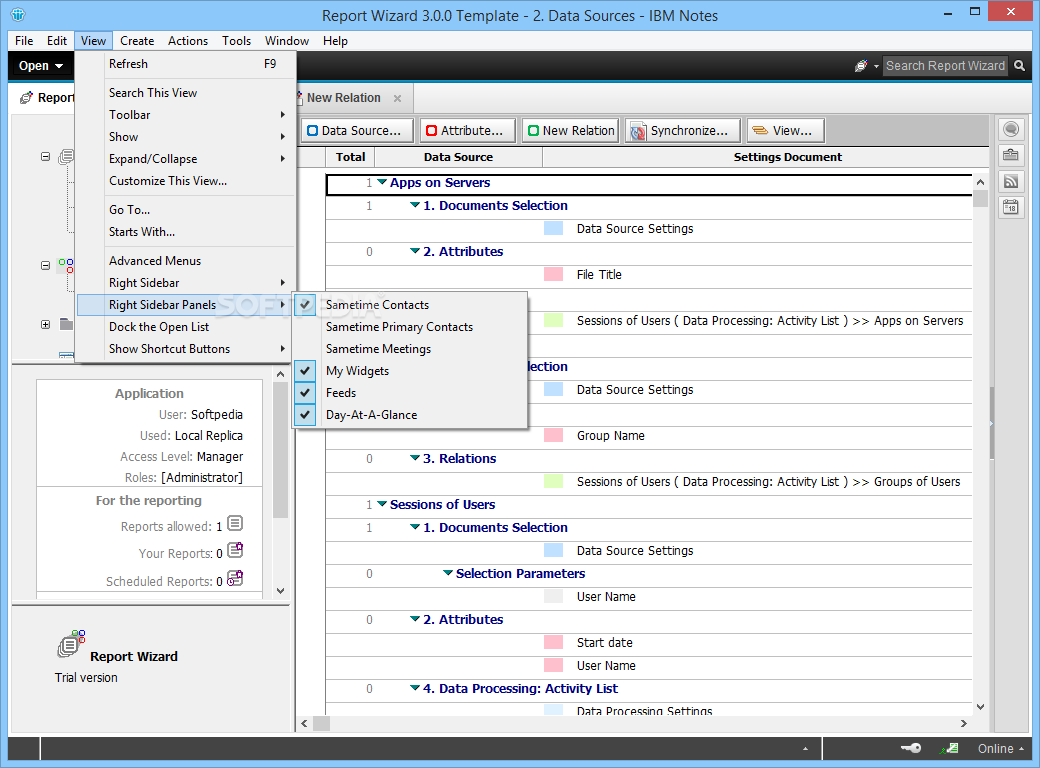Close the New Relation tab
Viewport: 1040px width, 768px height.
point(397,98)
